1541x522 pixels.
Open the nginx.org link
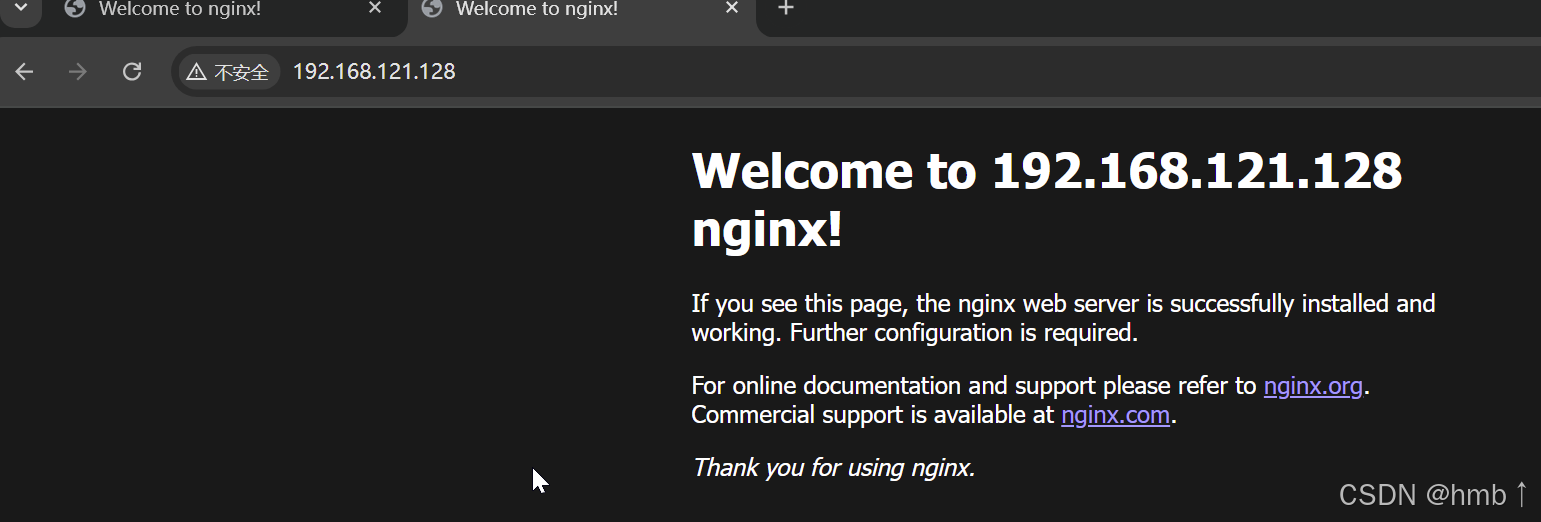[1313, 386]
